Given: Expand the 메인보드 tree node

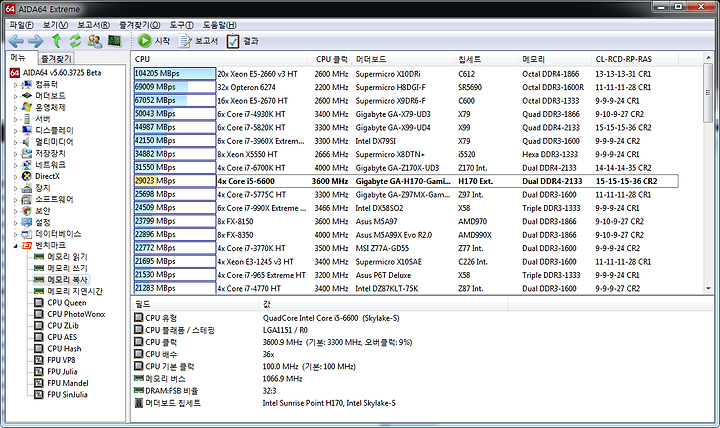Looking at the screenshot, I should point(15,96).
